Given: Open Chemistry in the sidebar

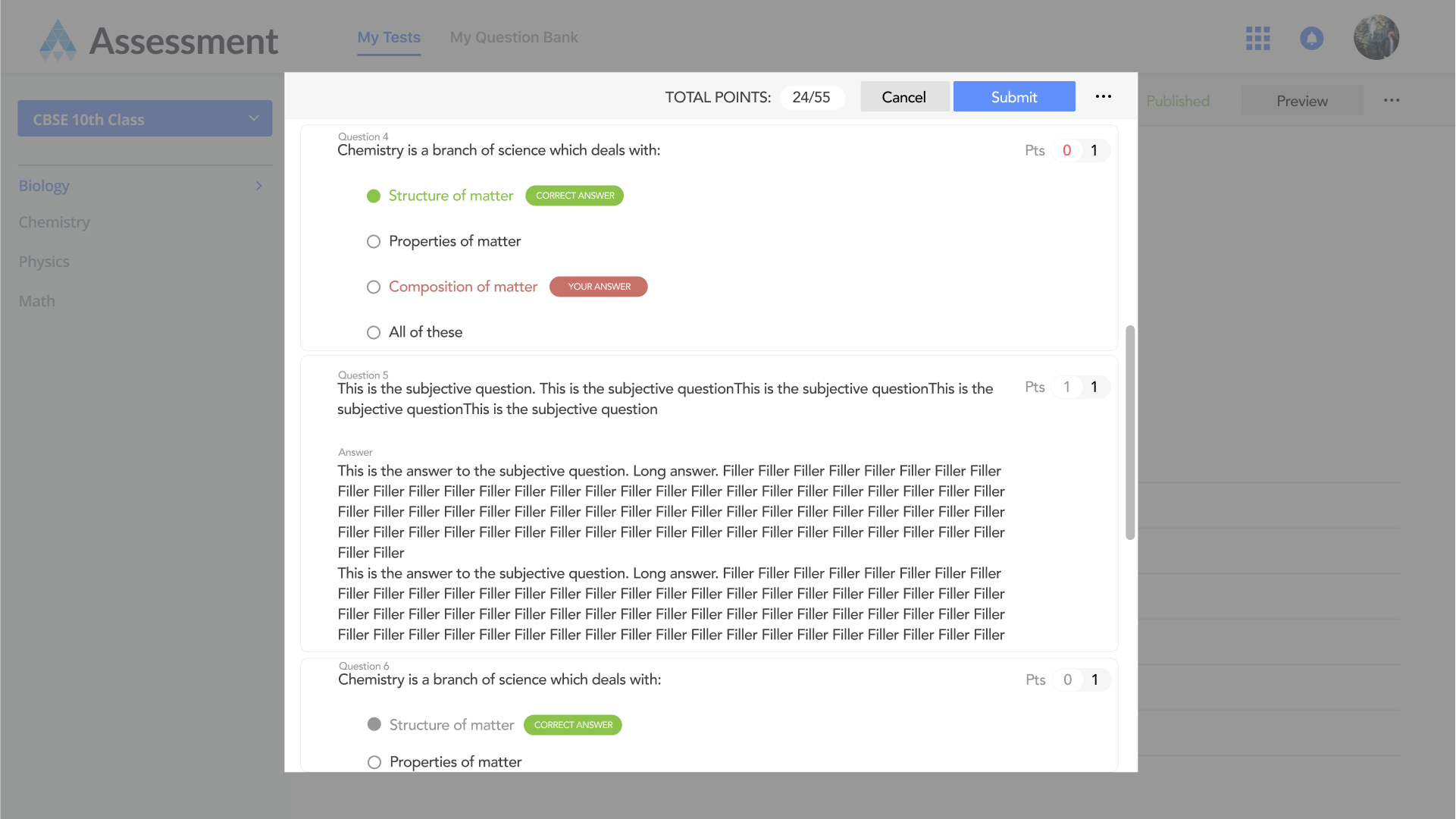Looking at the screenshot, I should pyautogui.click(x=55, y=222).
